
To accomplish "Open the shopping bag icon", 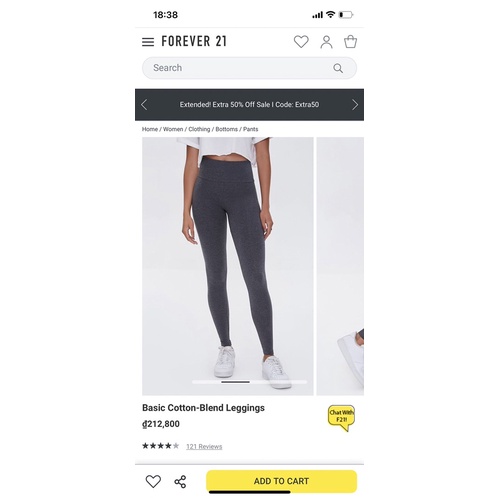I will pos(350,42).
